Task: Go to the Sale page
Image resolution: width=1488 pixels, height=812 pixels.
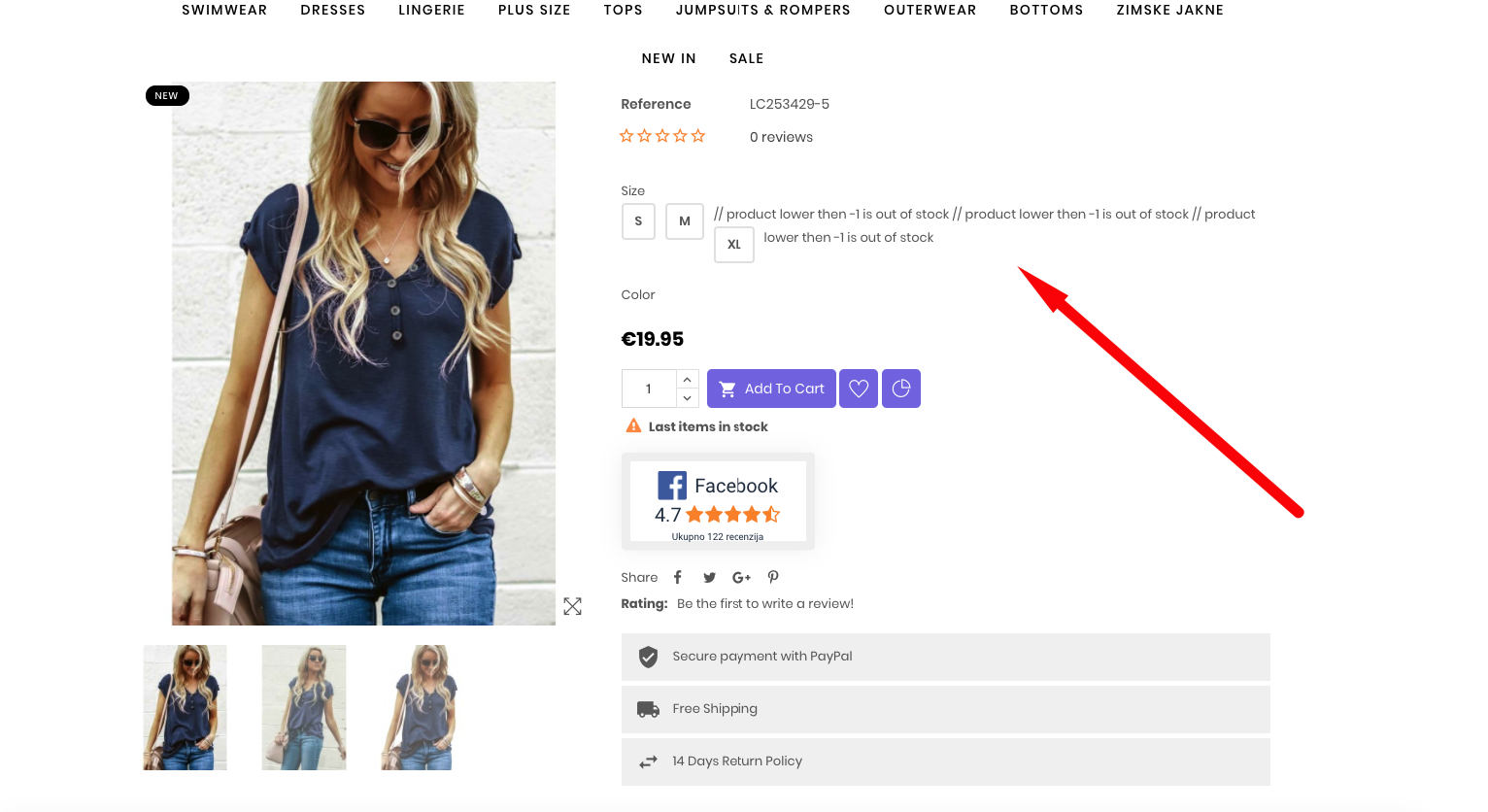Action: click(746, 58)
